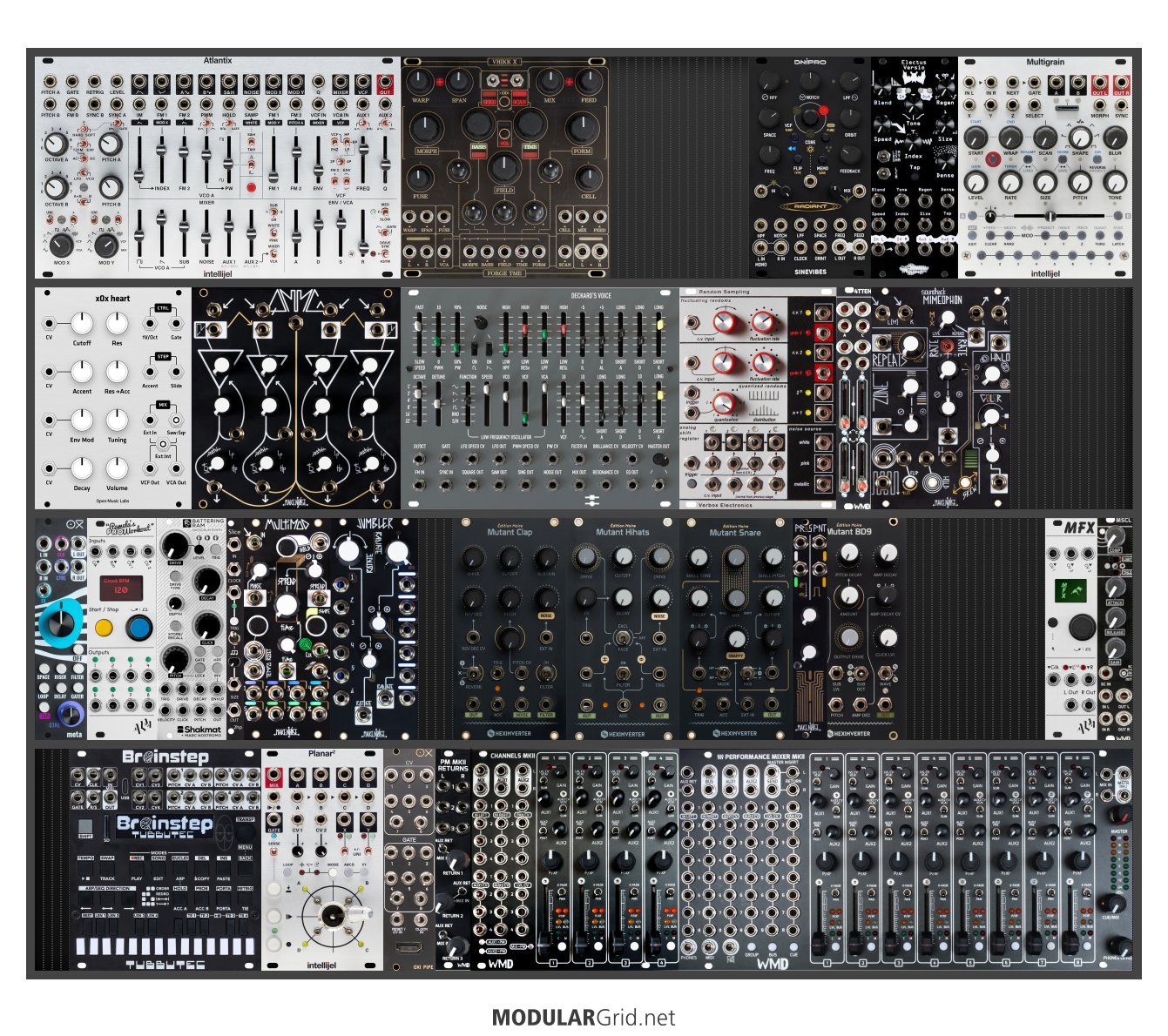Flip the Mutant Clap REVERB switch
Viewport: 1168px width, 1036px height.
(x=473, y=672)
